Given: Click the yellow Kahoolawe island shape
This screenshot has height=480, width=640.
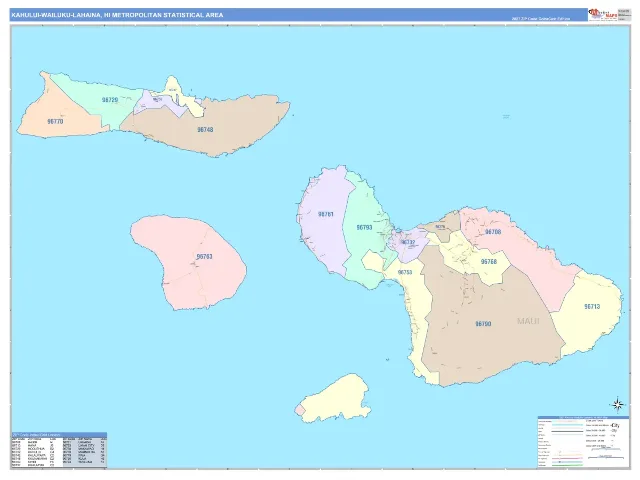Looking at the screenshot, I should click(337, 398).
